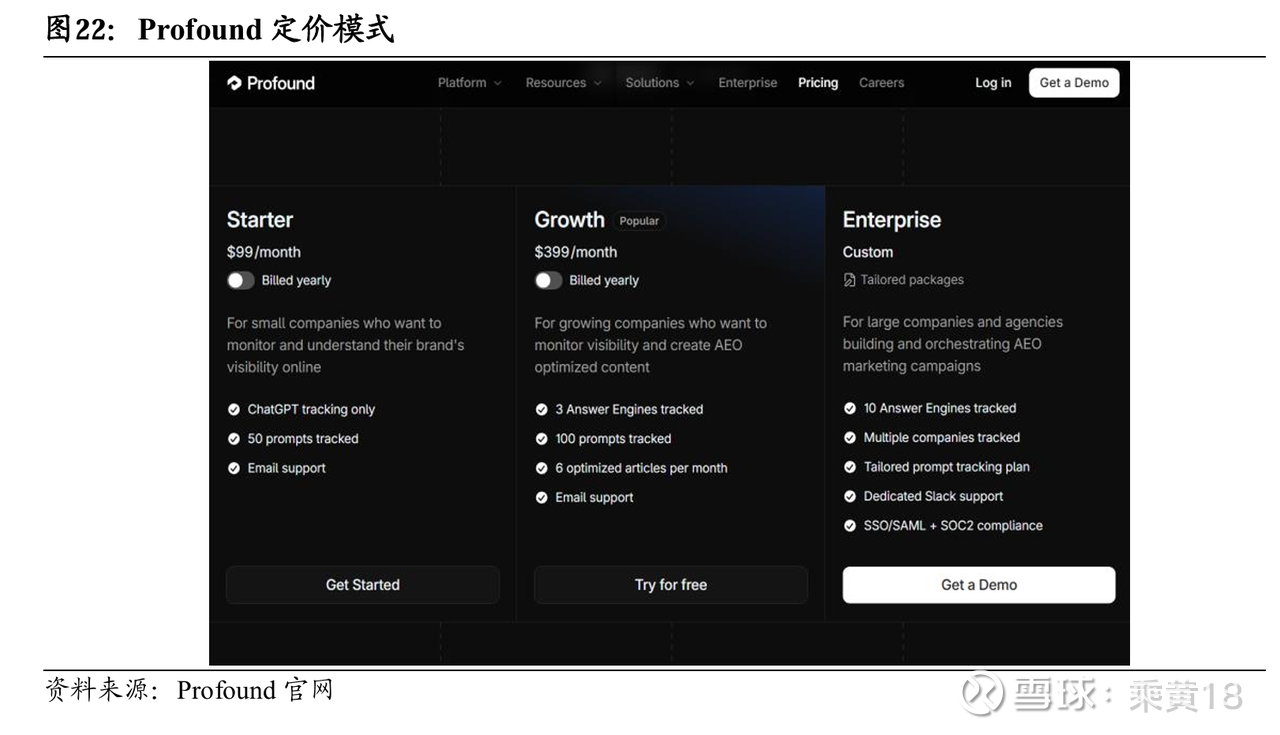Click the Try for free button
Screen dimensions: 1280x735
point(670,585)
